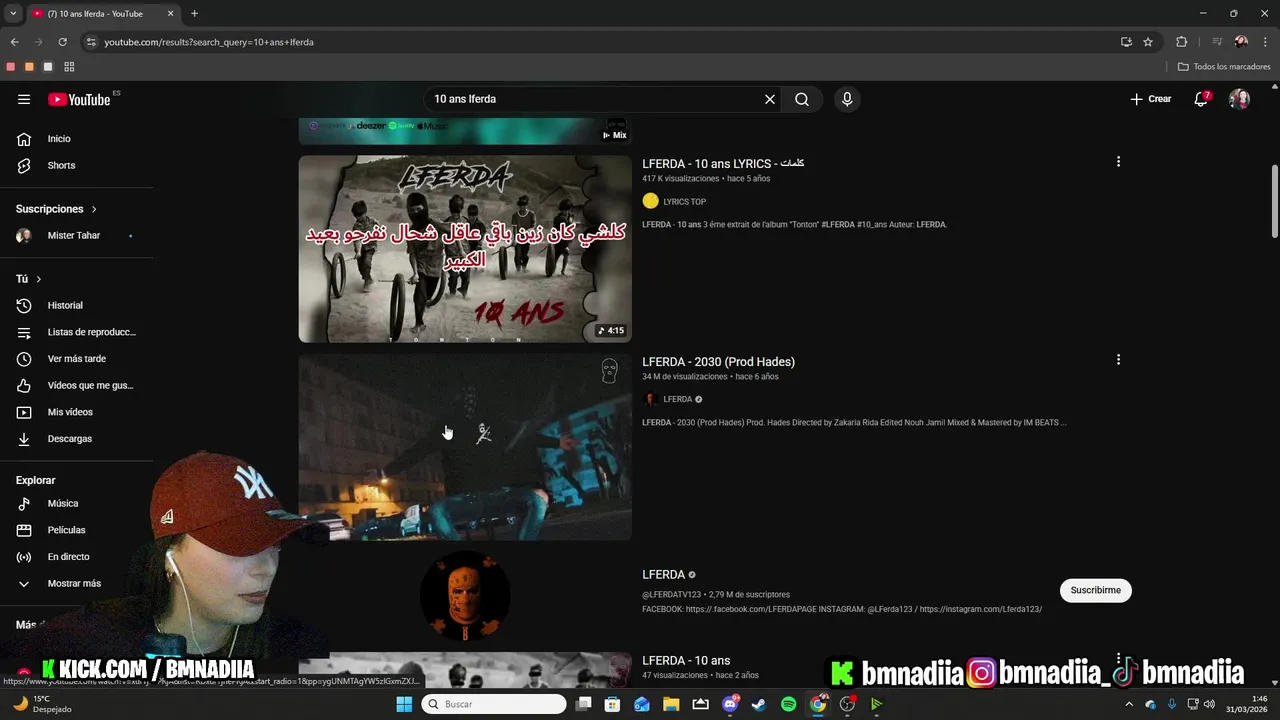Open Chrome extensions puzzle icon

coord(1181,42)
